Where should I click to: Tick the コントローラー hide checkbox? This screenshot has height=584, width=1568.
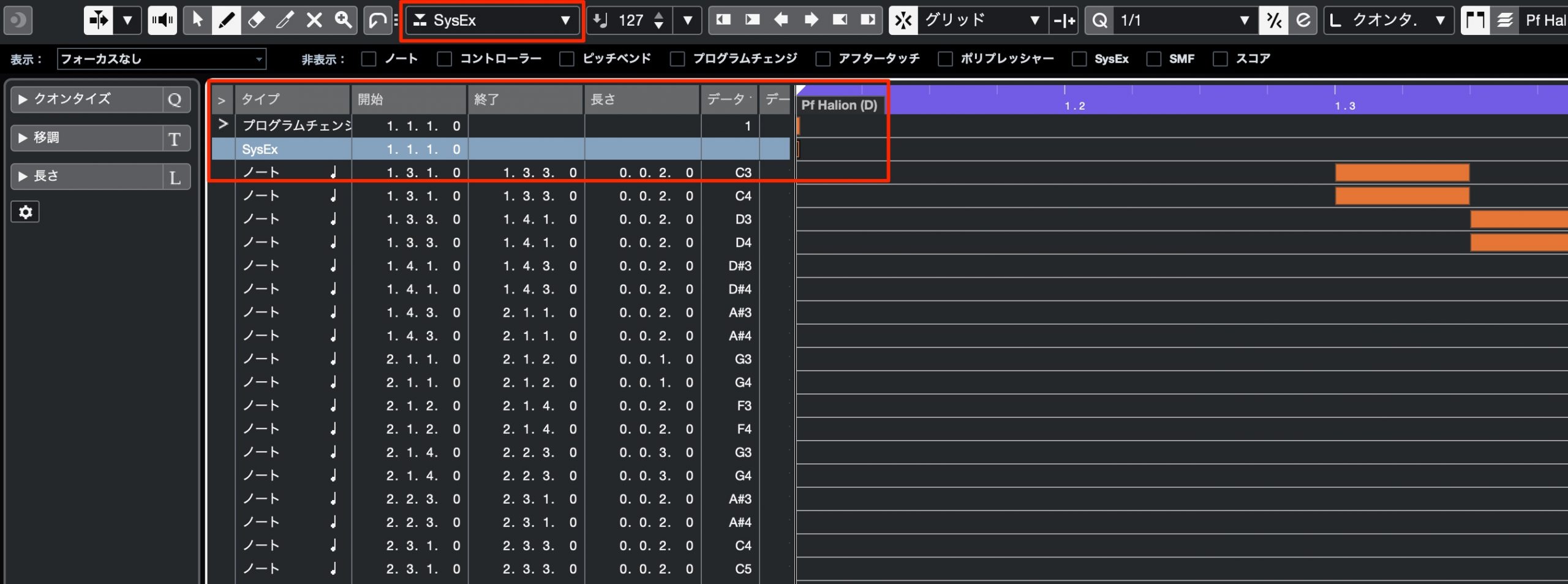(445, 59)
